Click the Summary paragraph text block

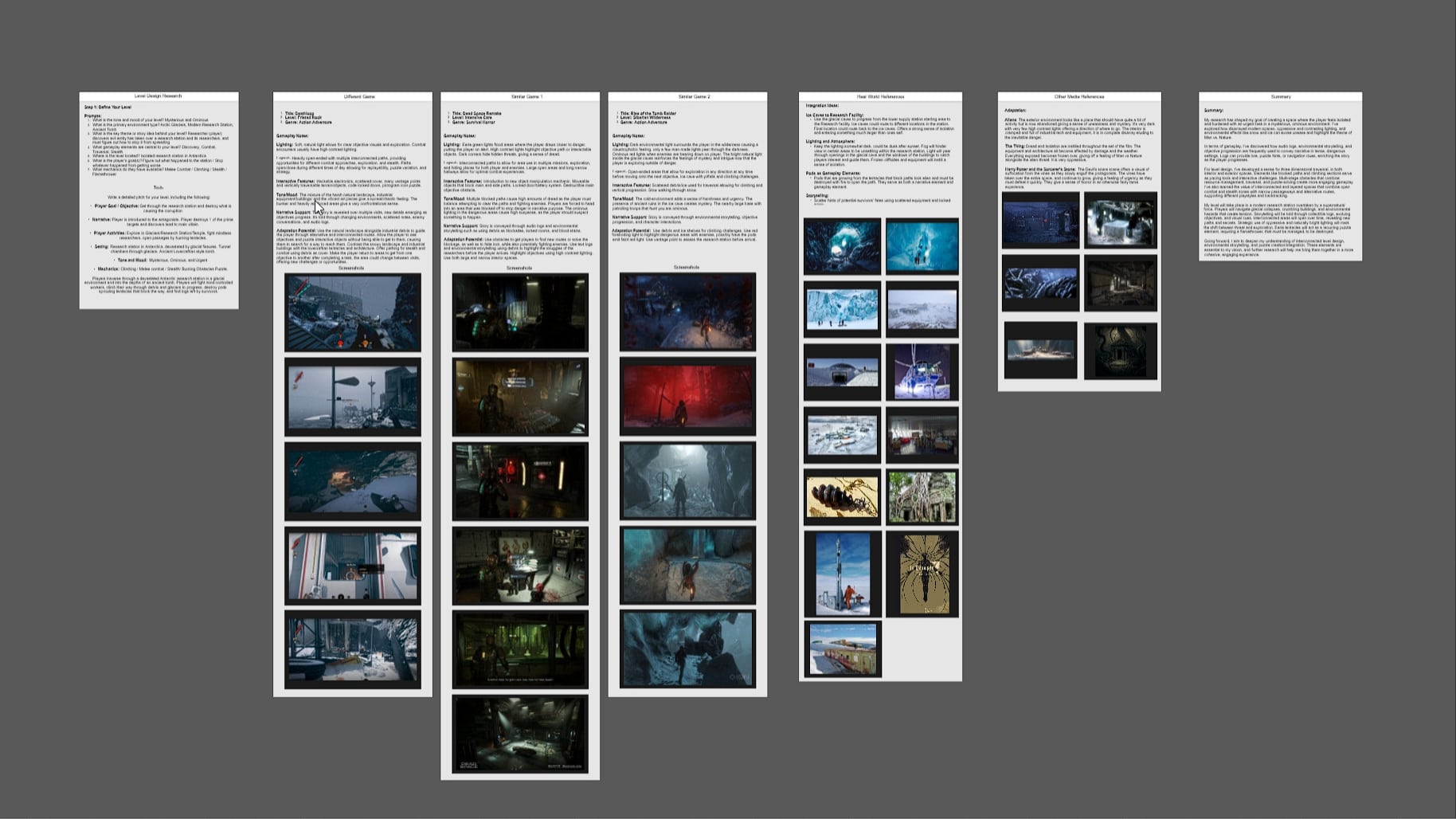pos(1280,183)
